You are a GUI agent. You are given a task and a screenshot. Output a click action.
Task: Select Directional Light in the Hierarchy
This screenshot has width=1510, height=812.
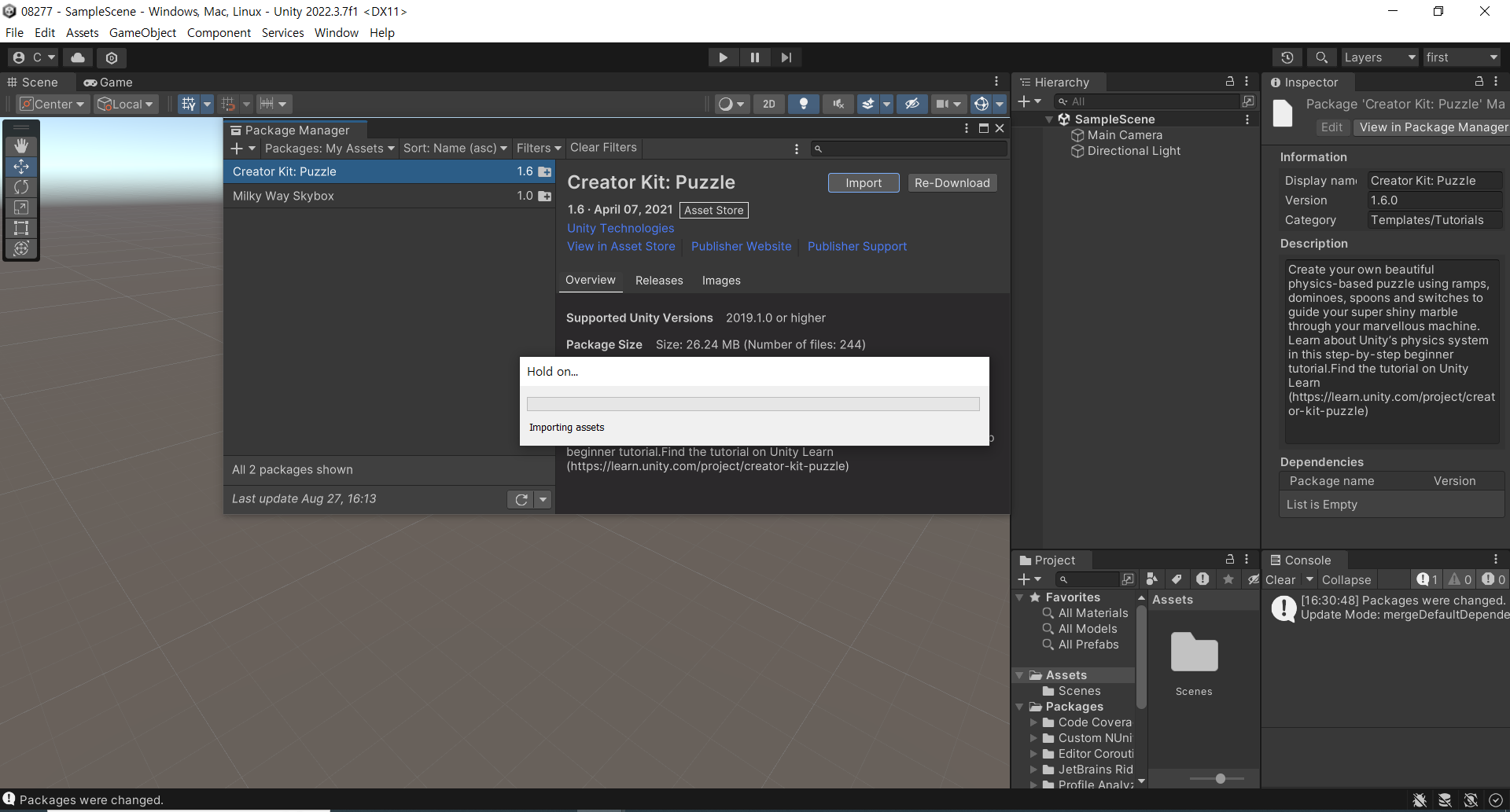[1133, 151]
